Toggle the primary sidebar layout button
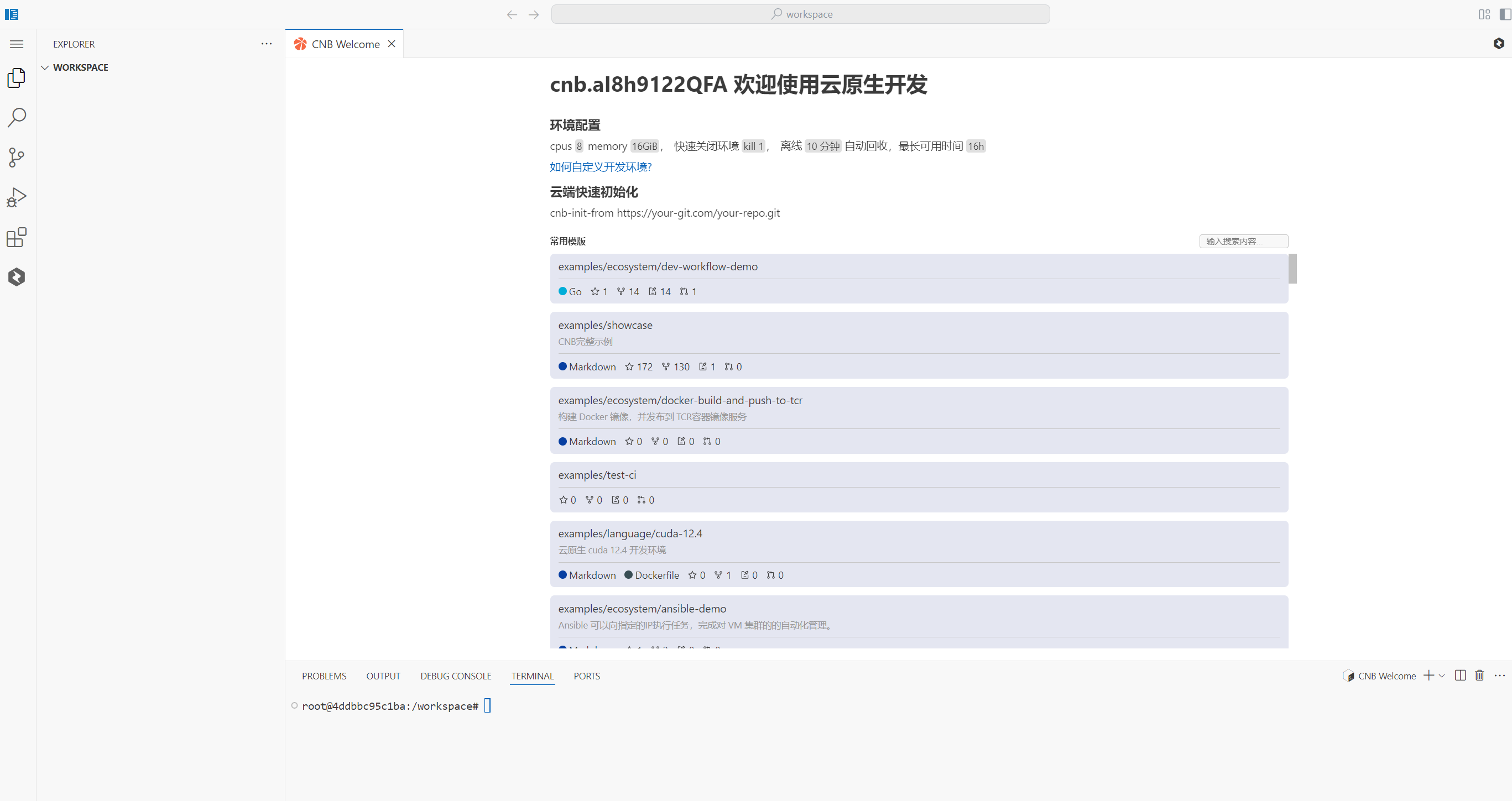Screen dimensions: 1512x801 pyautogui.click(x=1505, y=14)
